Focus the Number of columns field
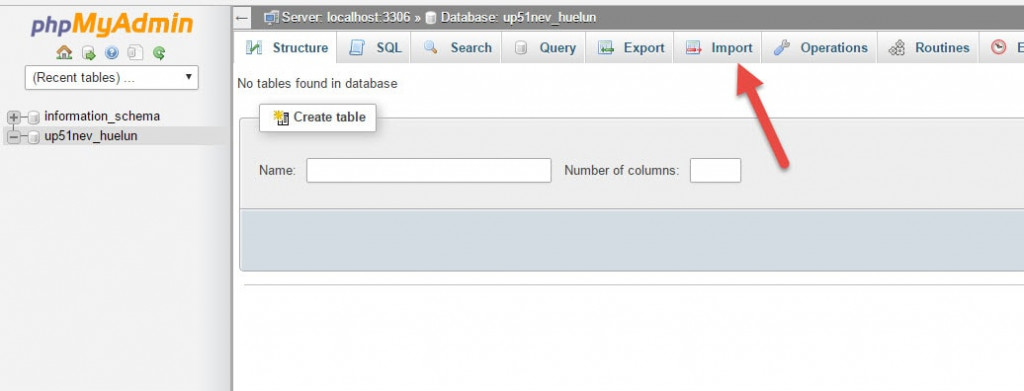This screenshot has width=1024, height=391. click(x=715, y=170)
